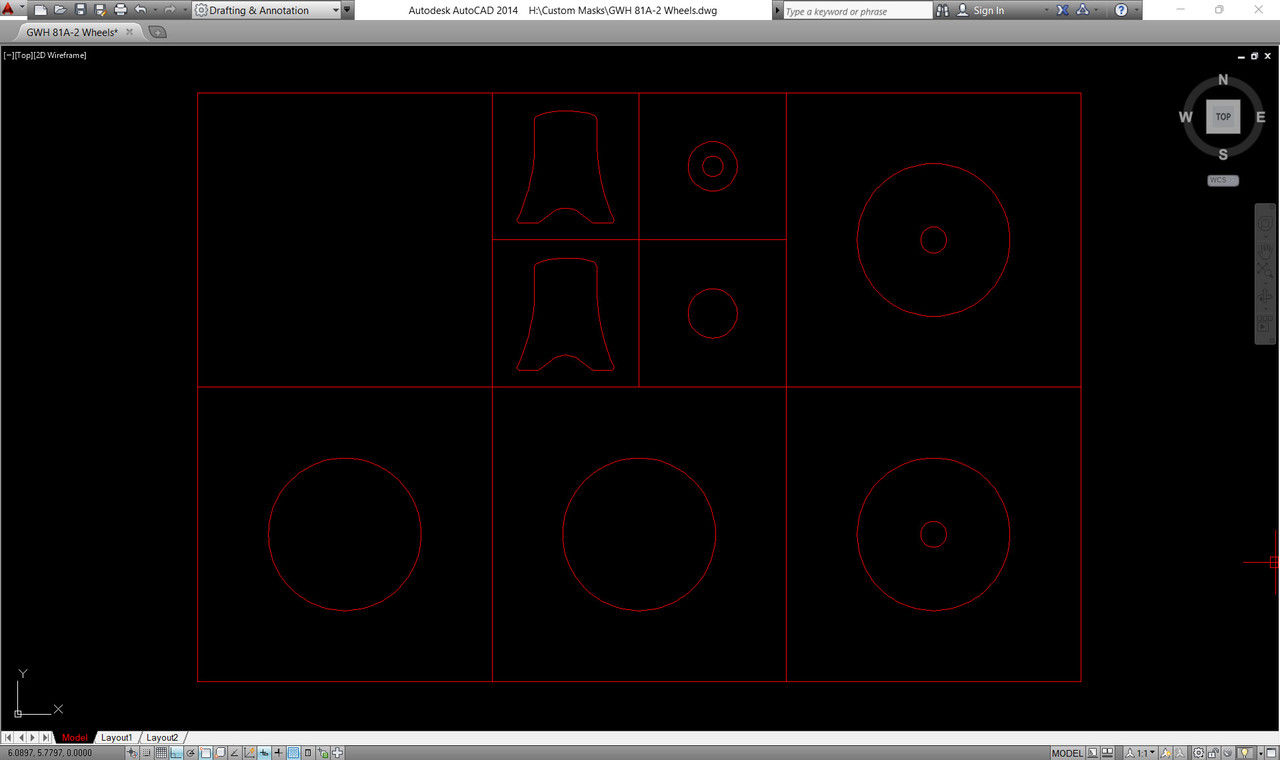The height and width of the screenshot is (760, 1280).
Task: Click the Clean Screen icon
Action: 1271,753
